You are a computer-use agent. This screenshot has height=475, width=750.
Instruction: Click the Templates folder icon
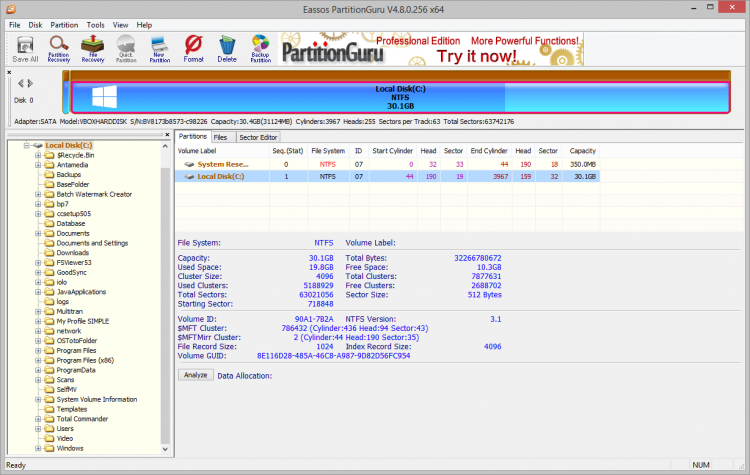(x=49, y=409)
